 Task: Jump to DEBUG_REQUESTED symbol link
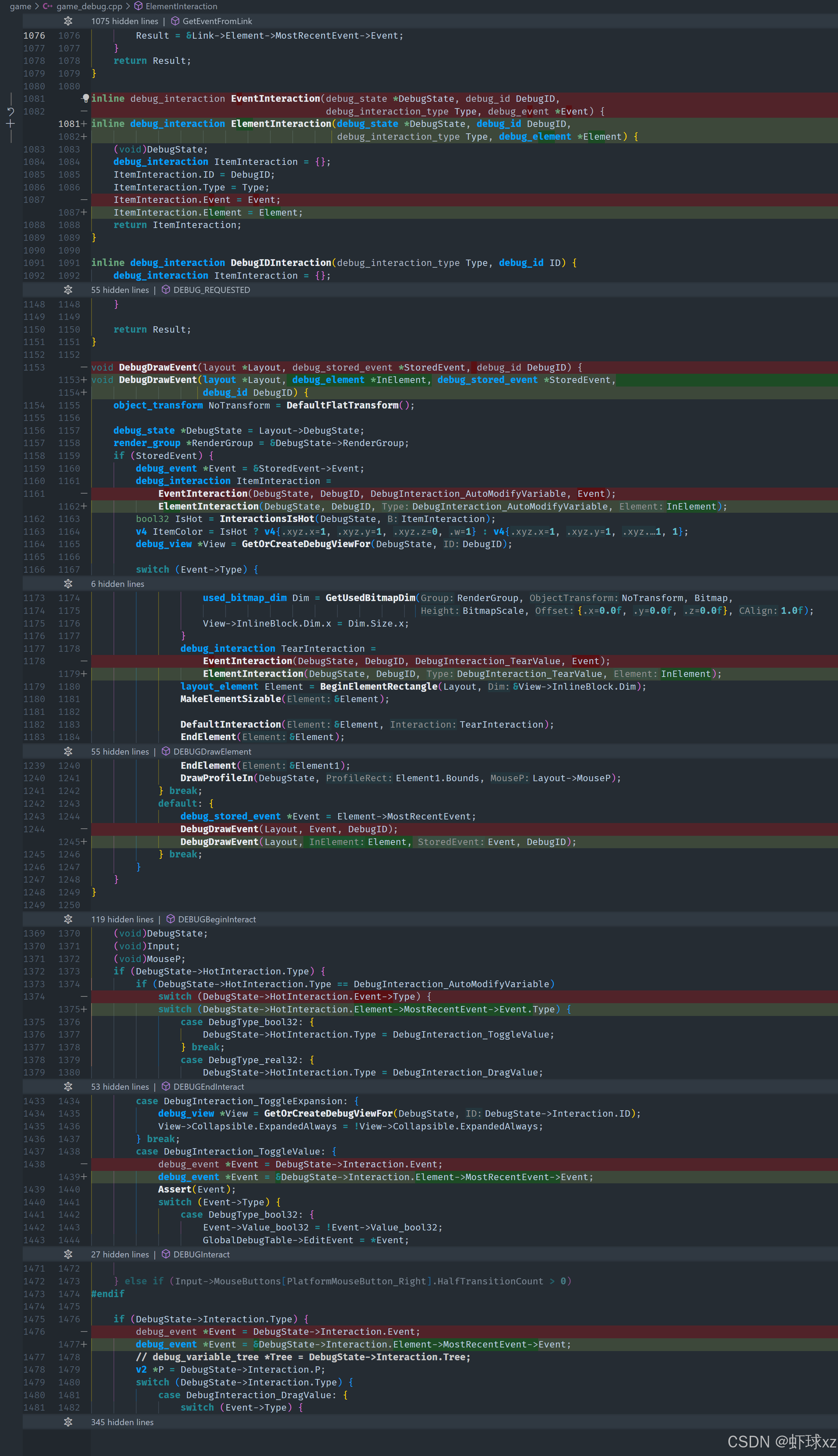tap(211, 290)
